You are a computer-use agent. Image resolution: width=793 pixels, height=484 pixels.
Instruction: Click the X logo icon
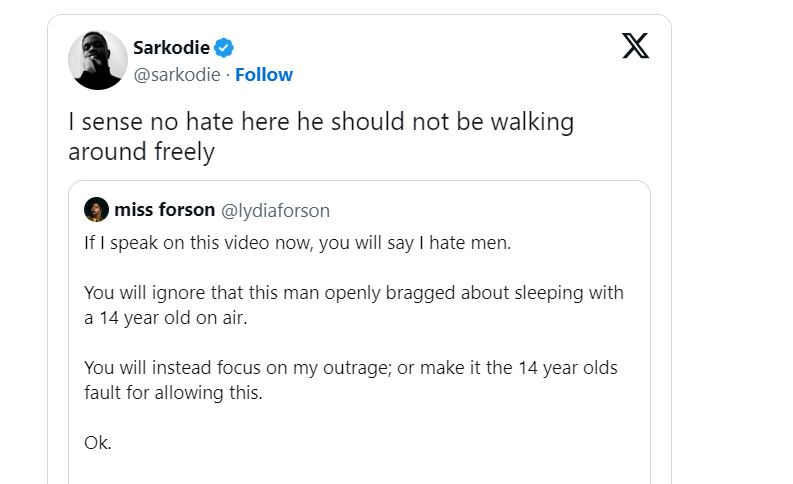pyautogui.click(x=635, y=46)
